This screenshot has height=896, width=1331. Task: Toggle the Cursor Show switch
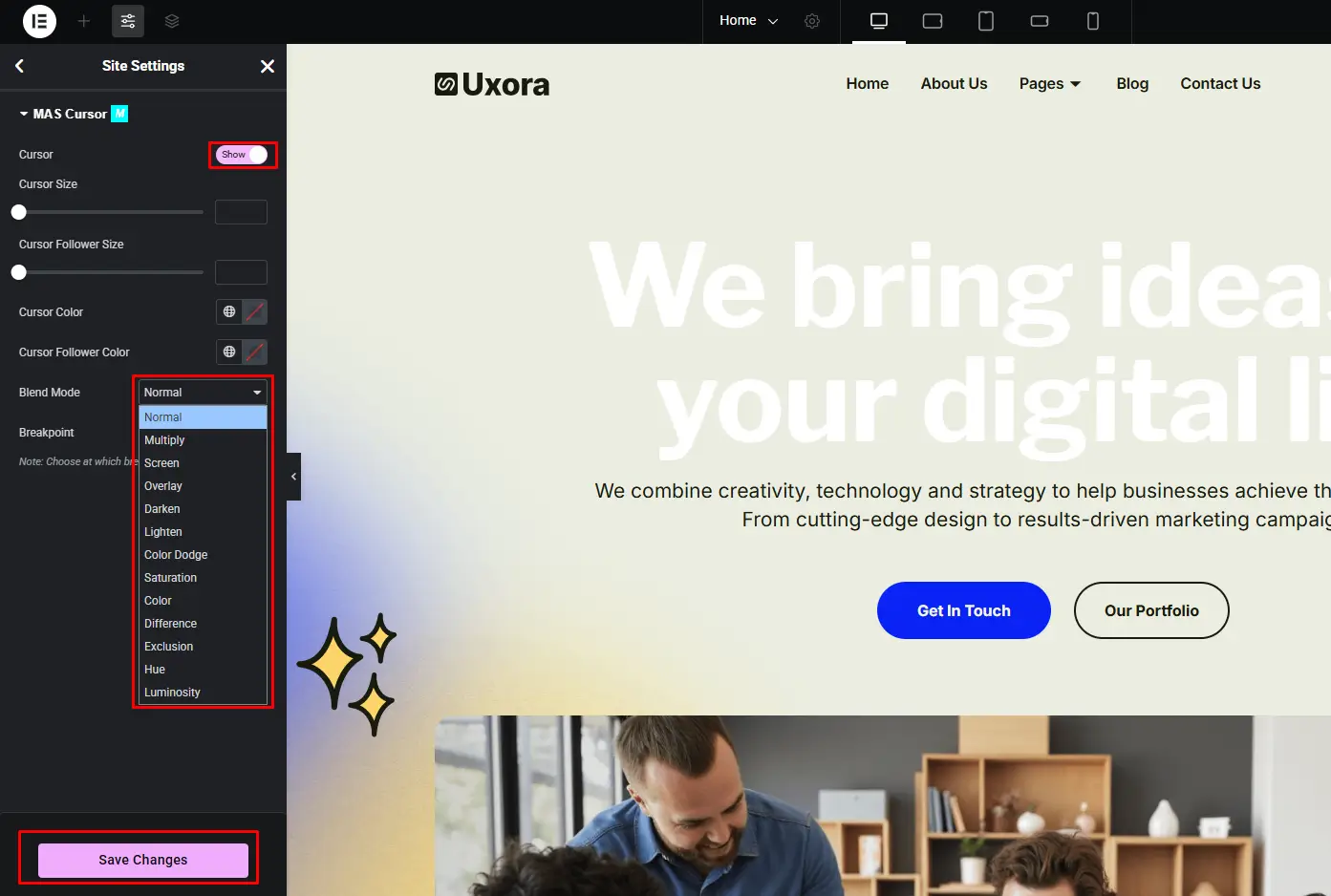(242, 155)
